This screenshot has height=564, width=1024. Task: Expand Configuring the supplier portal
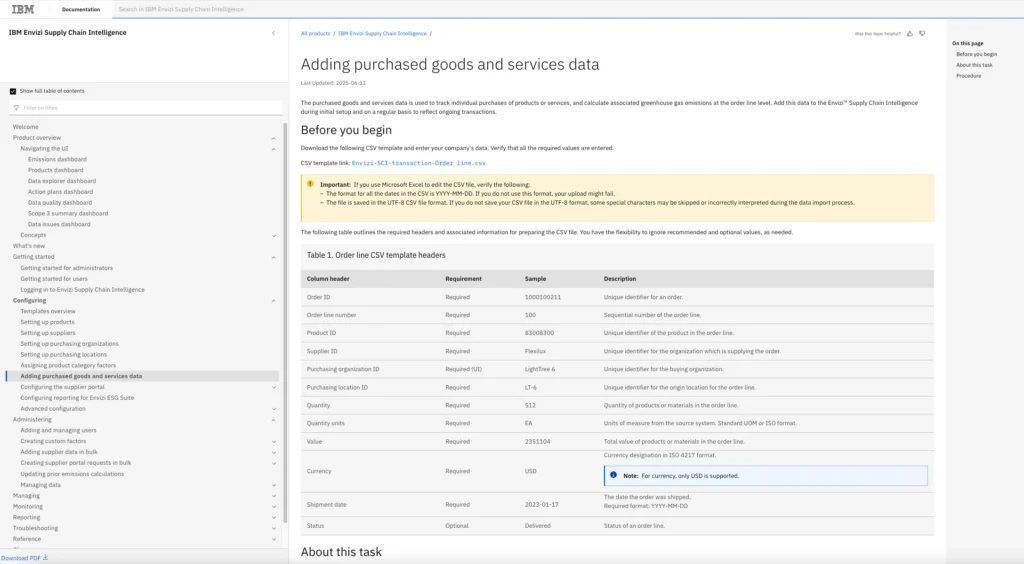coord(274,387)
